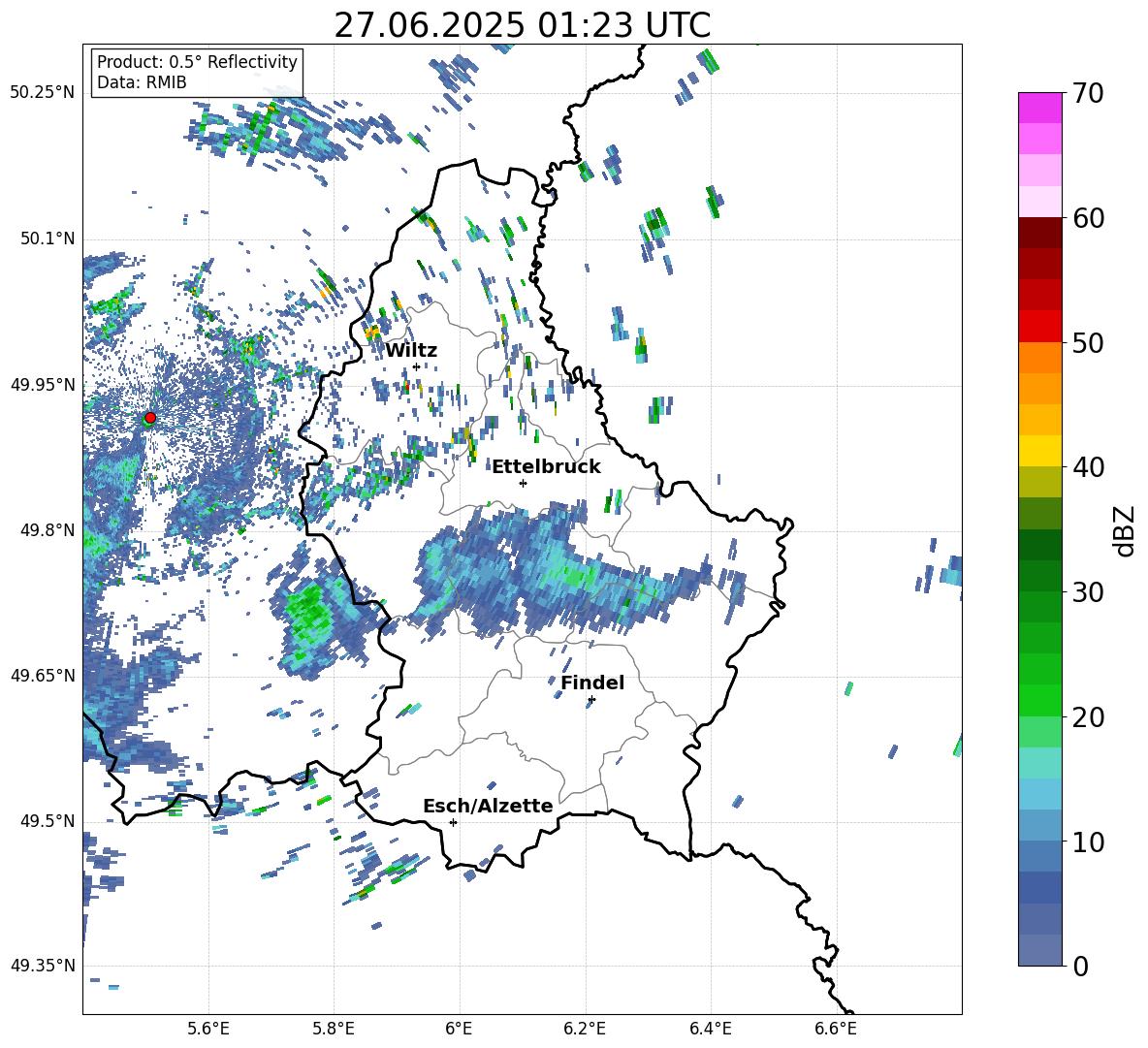The image size is (1148, 1048).
Task: Click the 6°E longitude tick label
Action: pos(459,1029)
